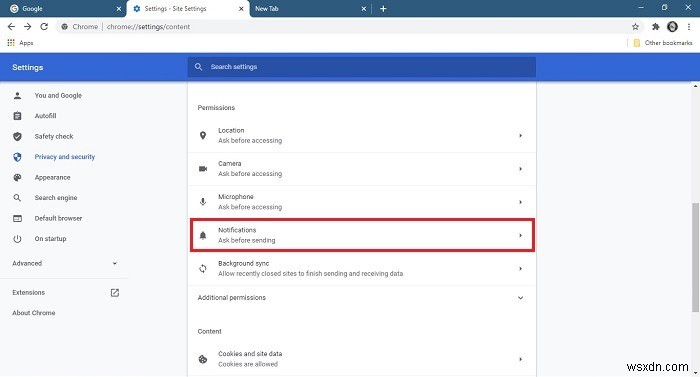Click the Autofill clipboard icon

coord(17,116)
